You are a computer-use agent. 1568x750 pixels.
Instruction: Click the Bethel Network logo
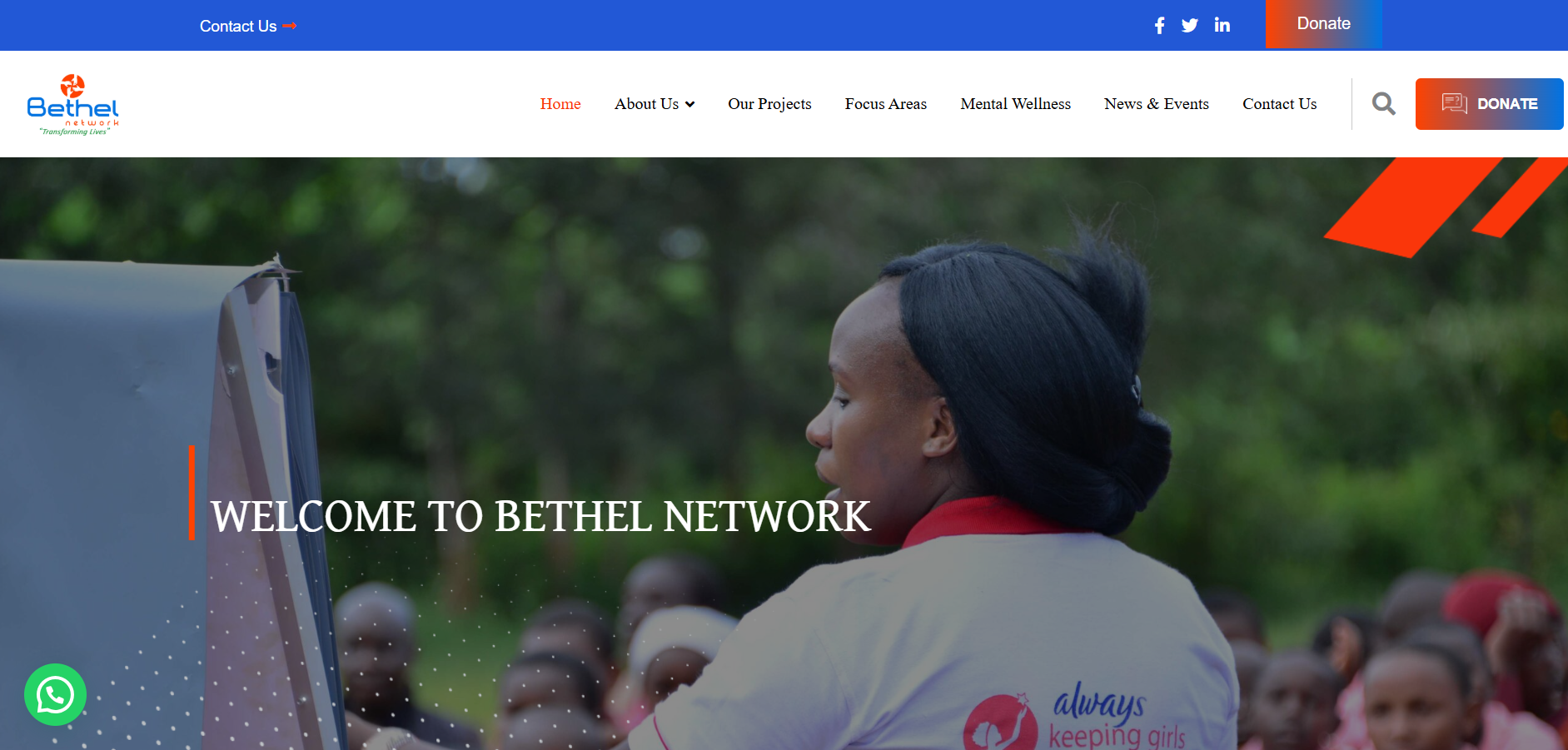click(x=73, y=105)
